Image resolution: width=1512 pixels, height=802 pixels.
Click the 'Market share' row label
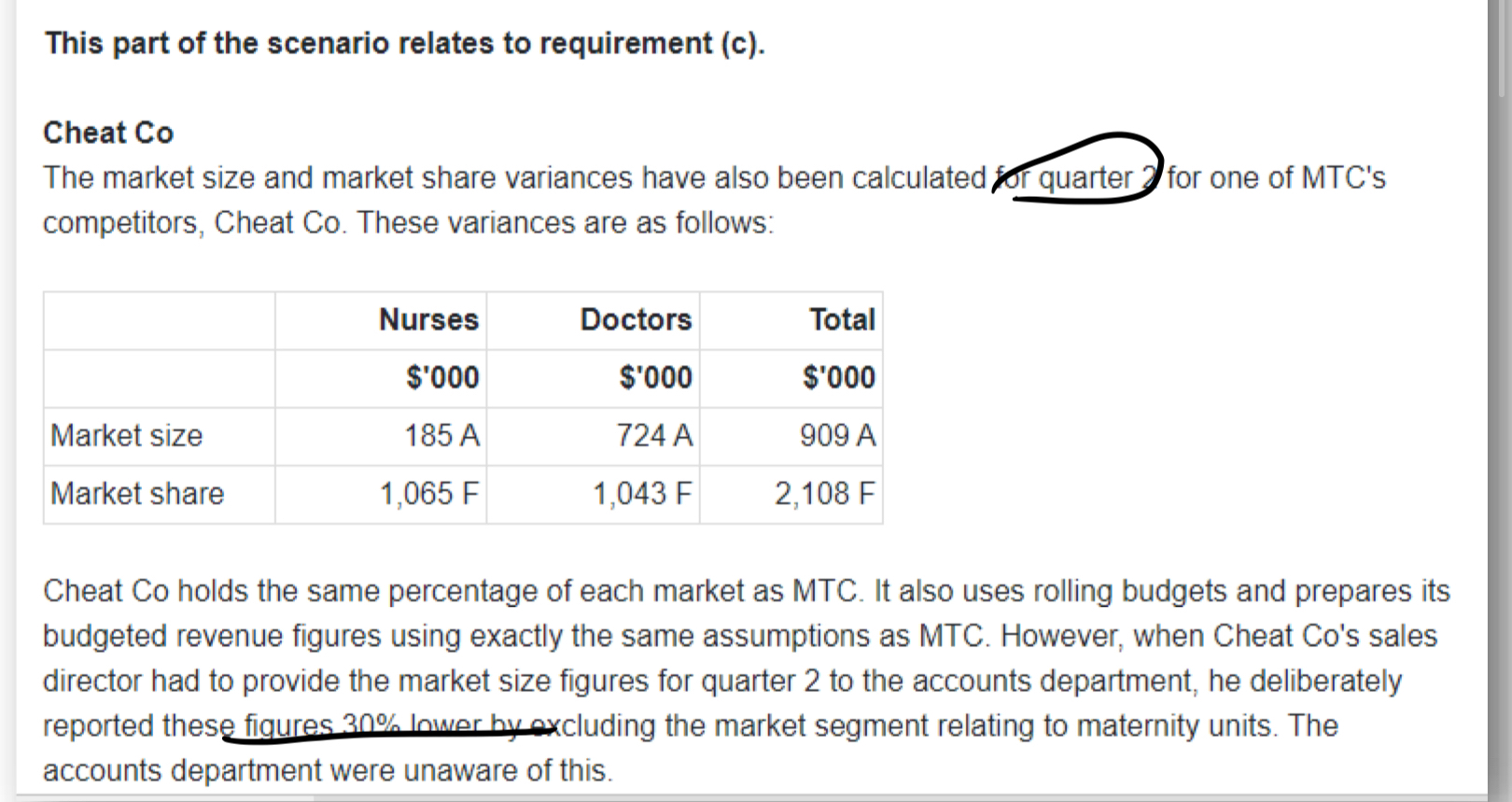pyautogui.click(x=137, y=493)
